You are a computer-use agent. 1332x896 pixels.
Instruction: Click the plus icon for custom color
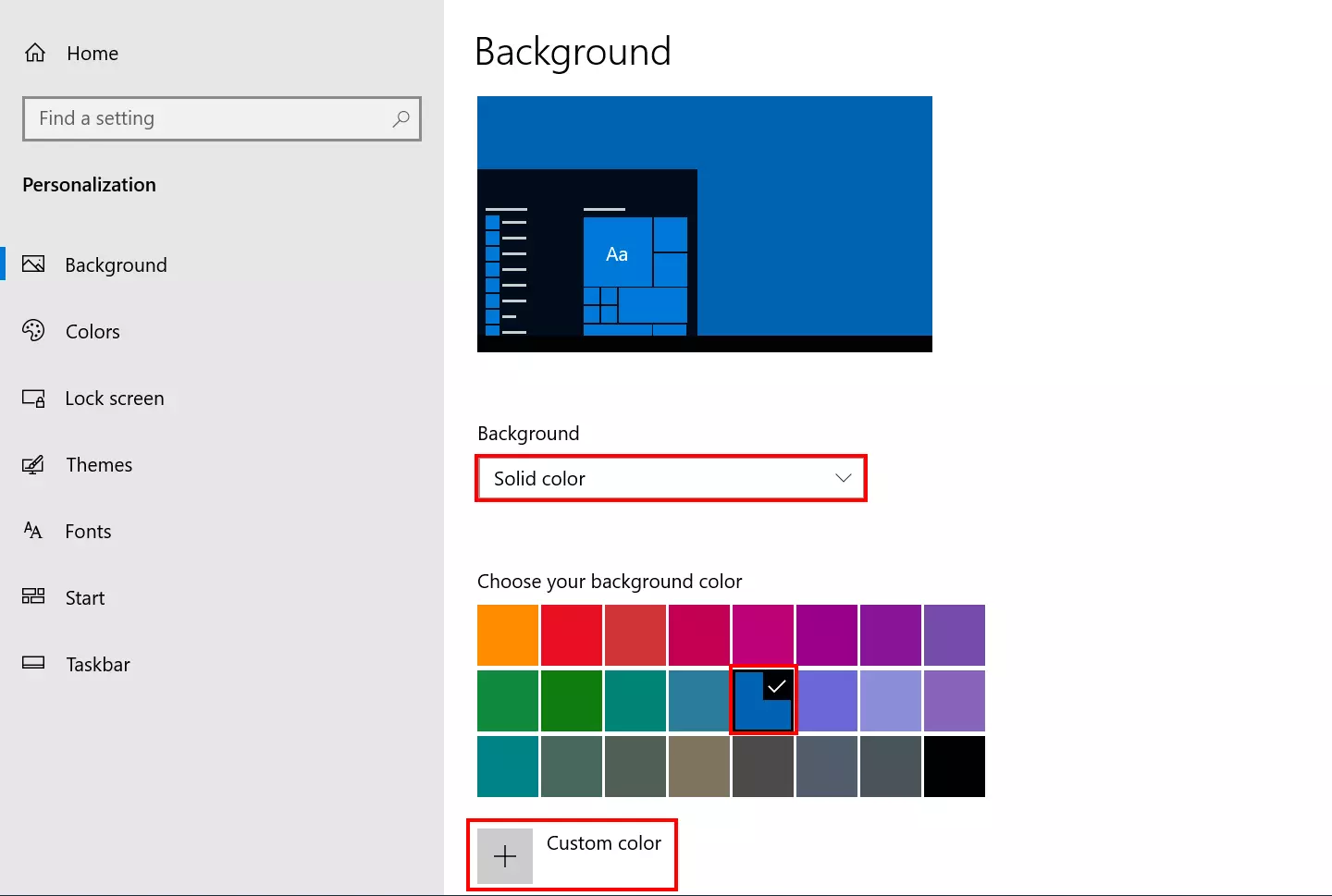coord(505,856)
